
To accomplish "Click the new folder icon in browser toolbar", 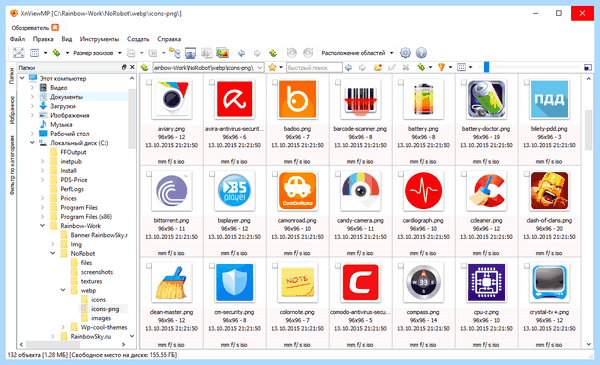I will [378, 67].
